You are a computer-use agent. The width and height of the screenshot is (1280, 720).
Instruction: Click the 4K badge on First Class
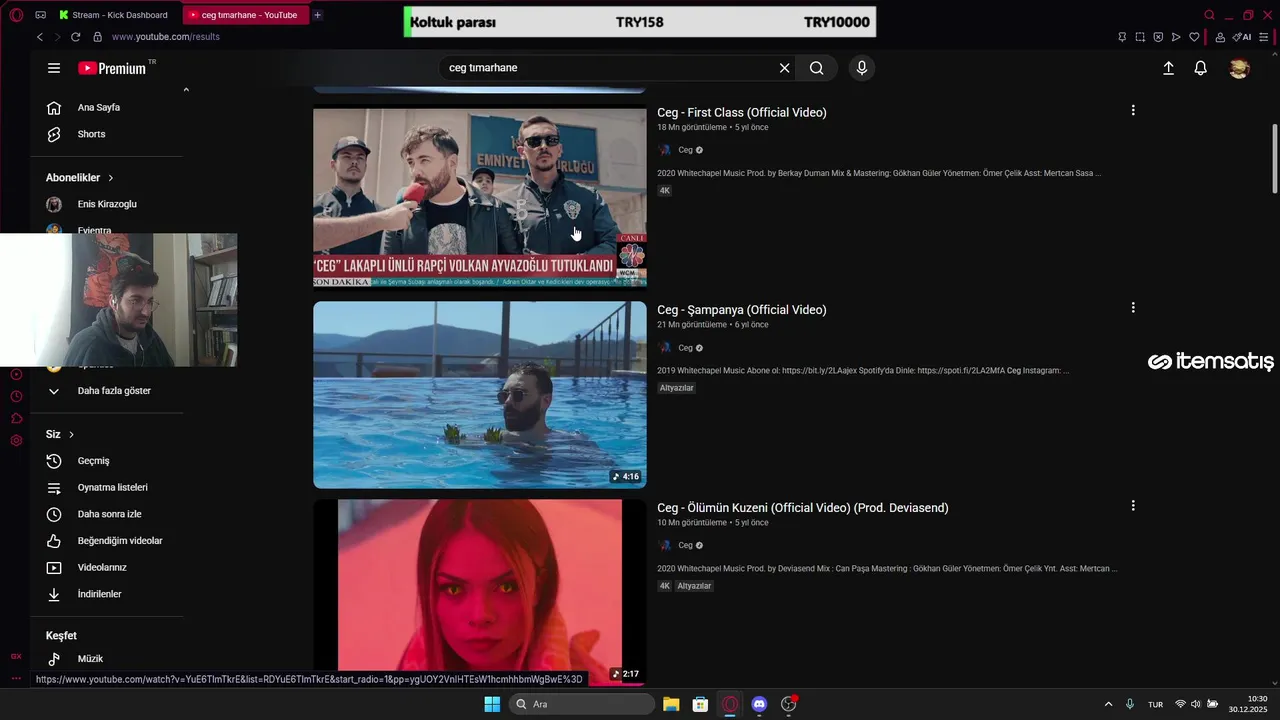coord(665,191)
